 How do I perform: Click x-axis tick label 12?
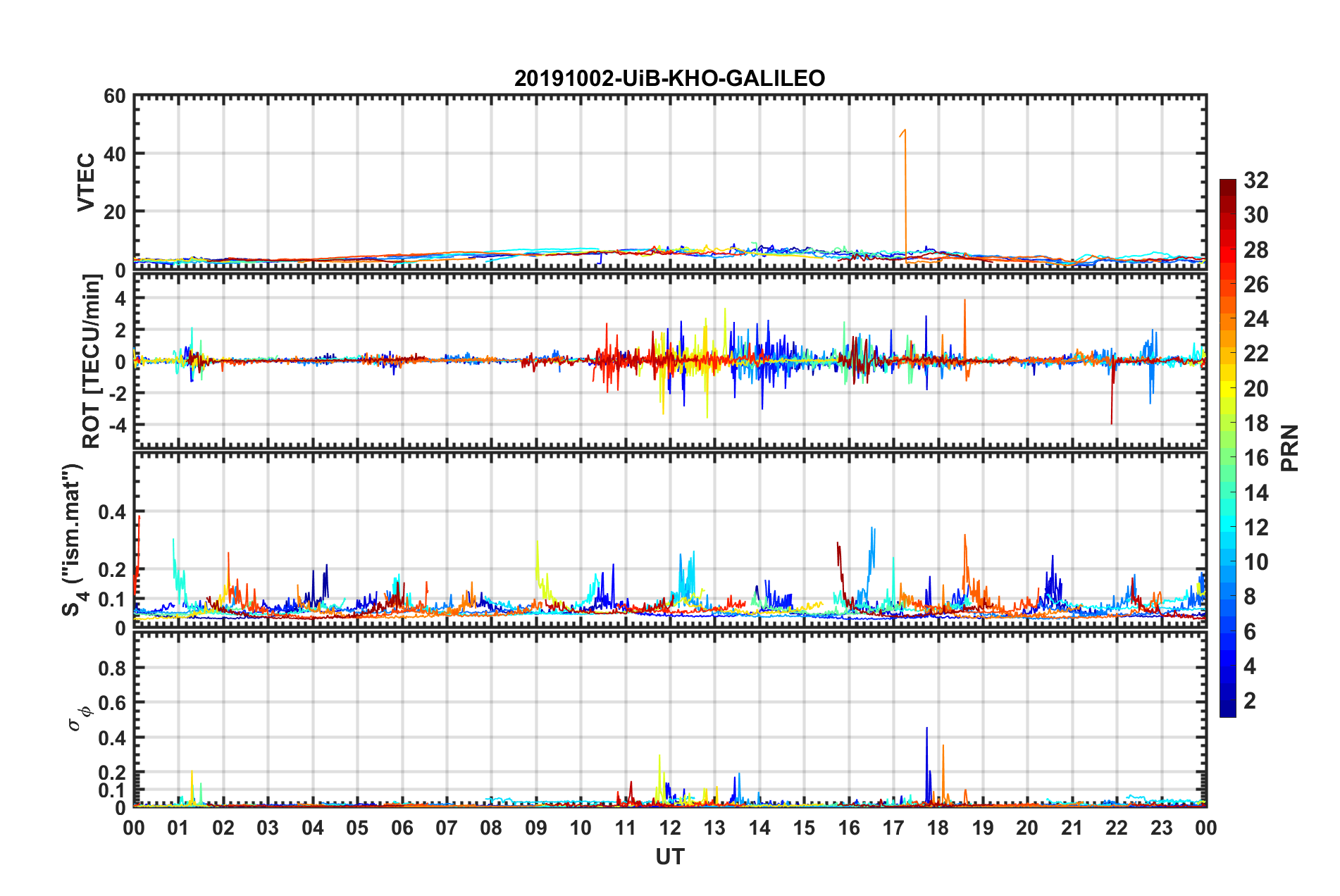coord(670,828)
